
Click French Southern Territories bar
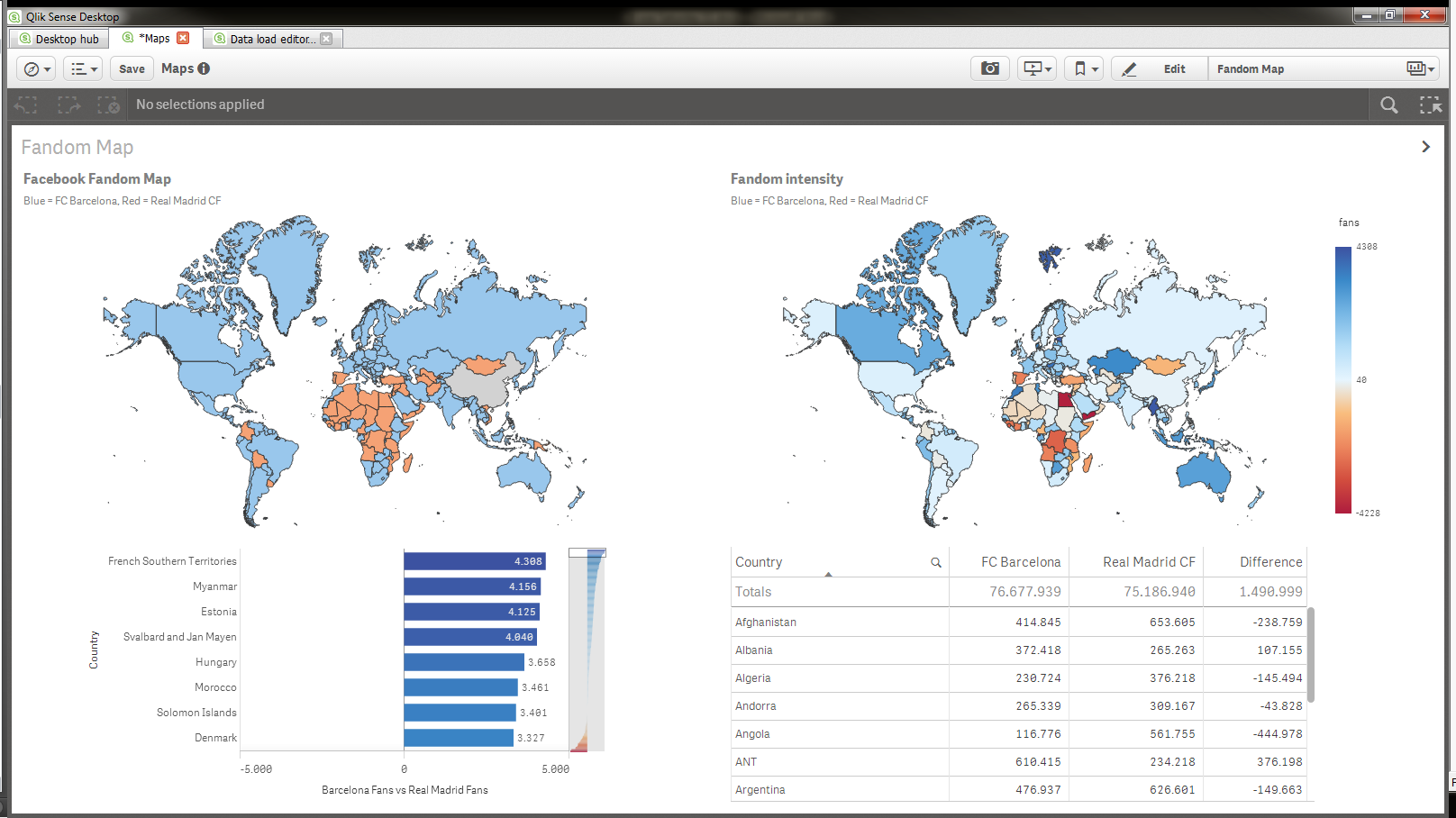(x=475, y=561)
